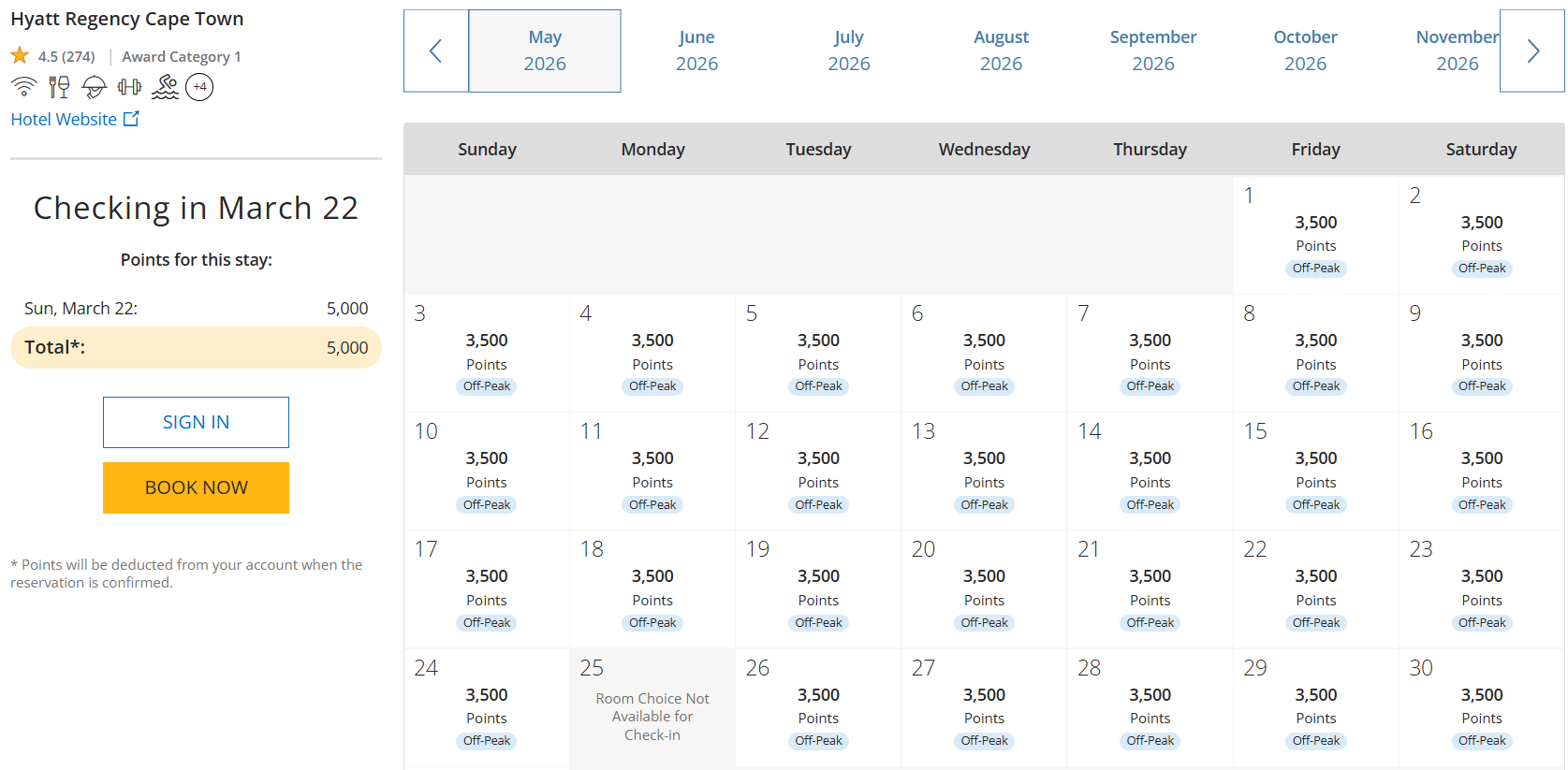Choose Friday May 15 date cell

pos(1316,472)
